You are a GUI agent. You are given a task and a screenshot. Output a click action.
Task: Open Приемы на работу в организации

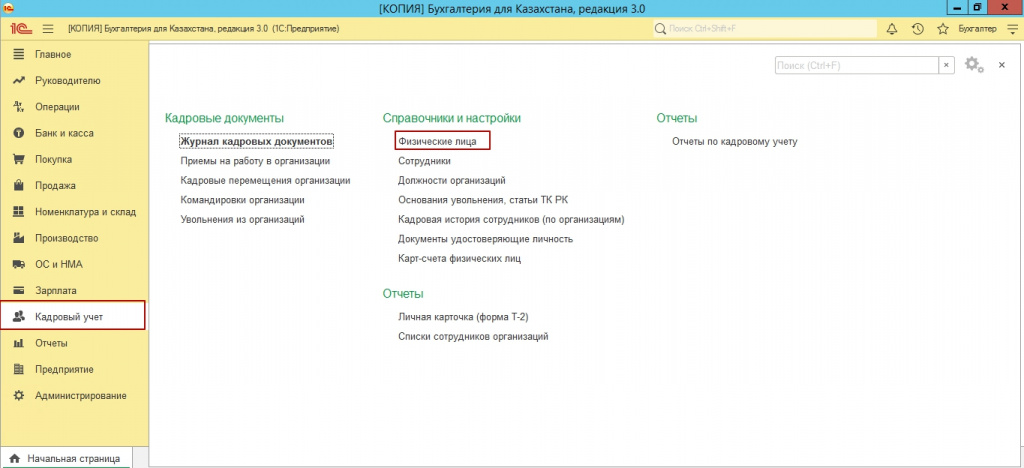click(x=255, y=161)
